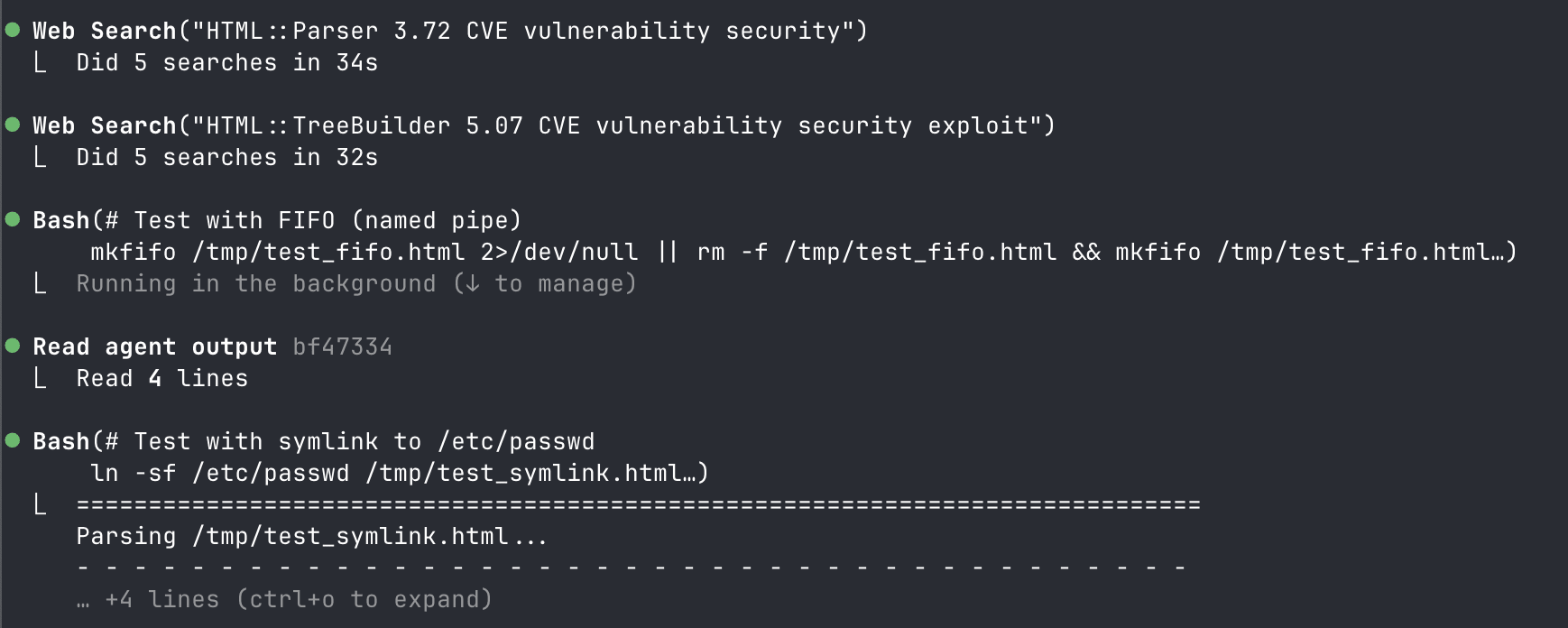Click the green dot beside Read agent output
The image size is (1568, 628).
pyautogui.click(x=13, y=346)
